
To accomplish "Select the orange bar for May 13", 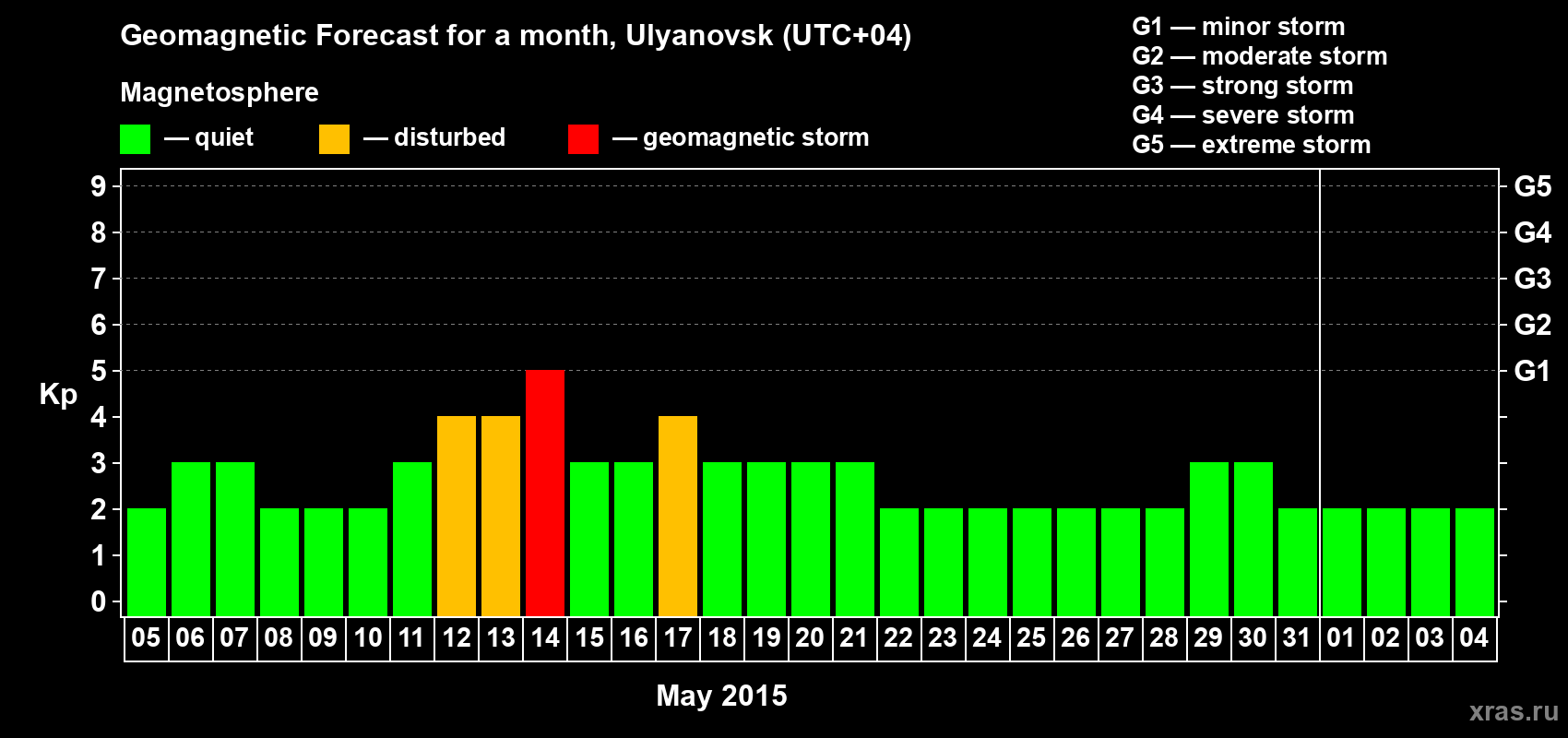I will coord(501,516).
